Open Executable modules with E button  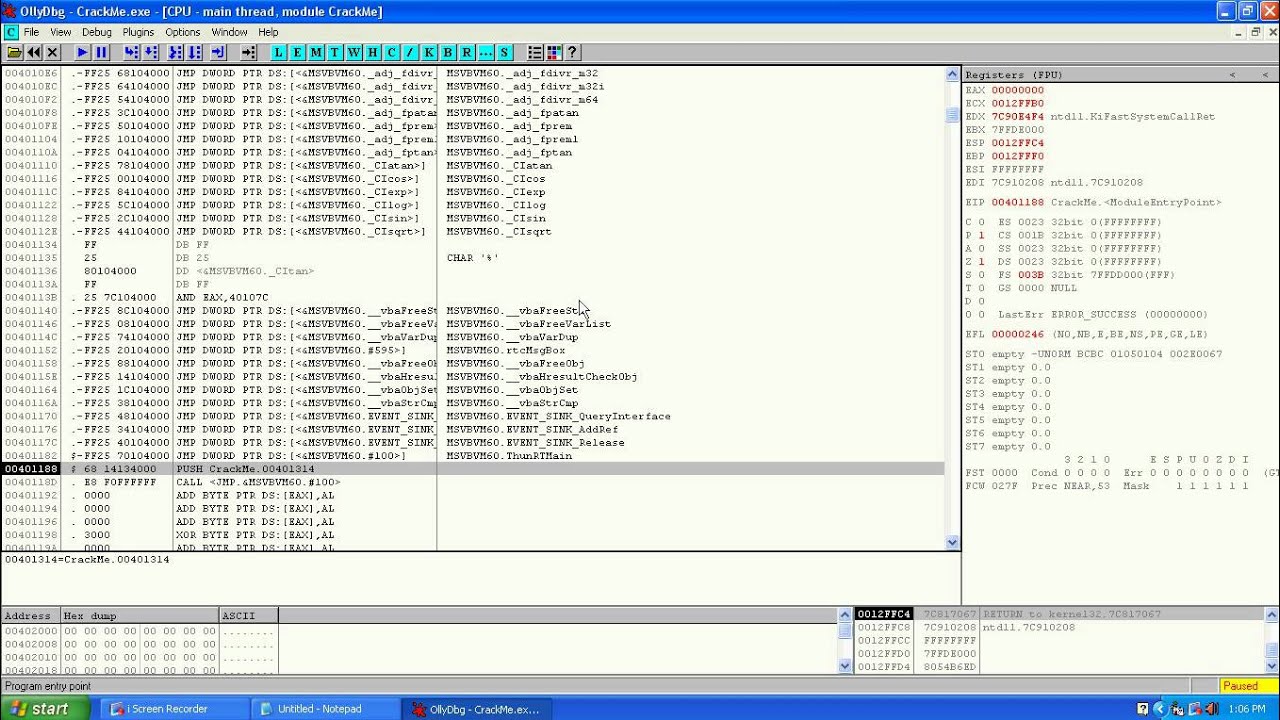[298, 52]
